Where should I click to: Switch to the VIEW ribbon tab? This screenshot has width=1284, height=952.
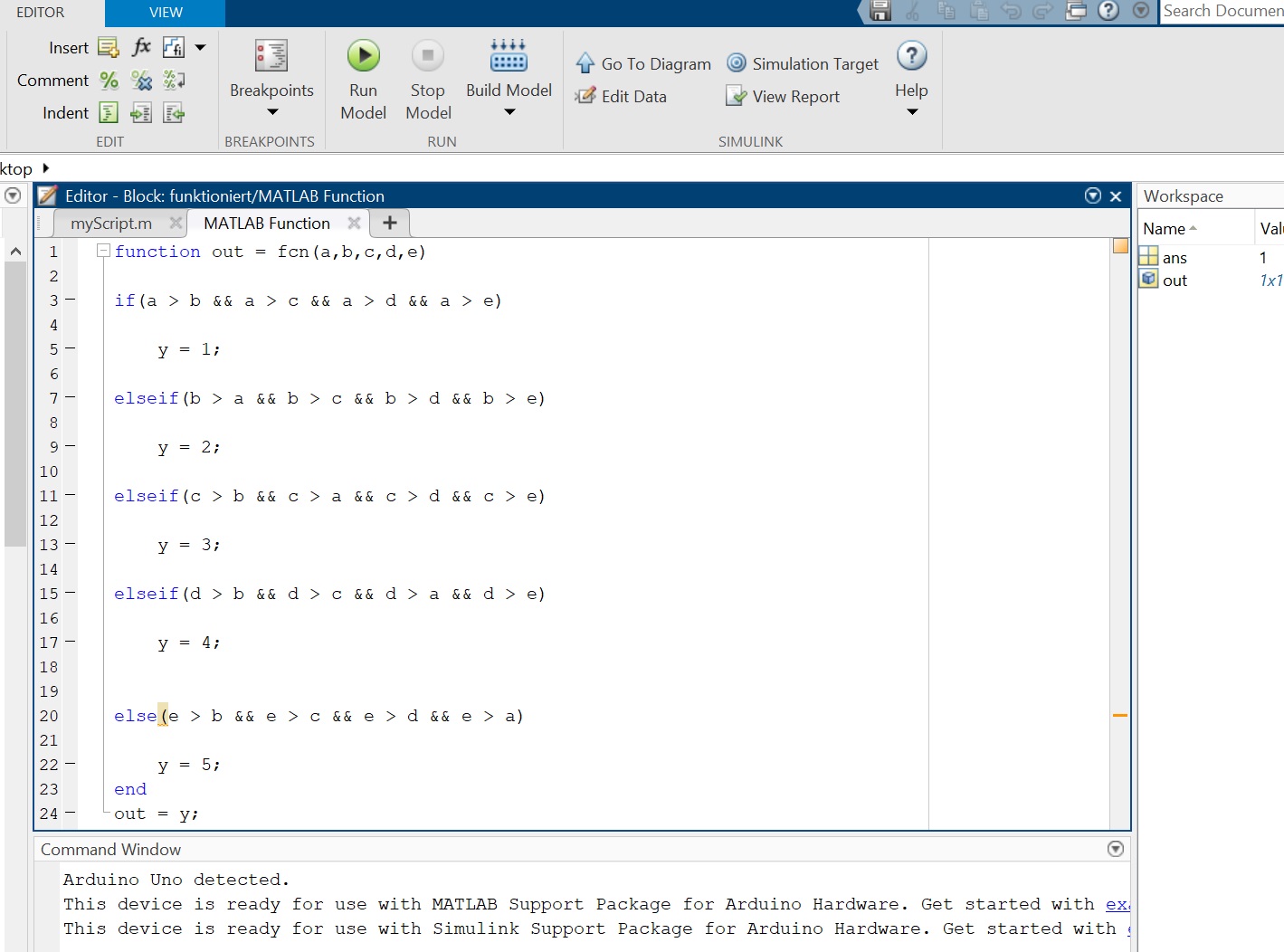pos(166,13)
